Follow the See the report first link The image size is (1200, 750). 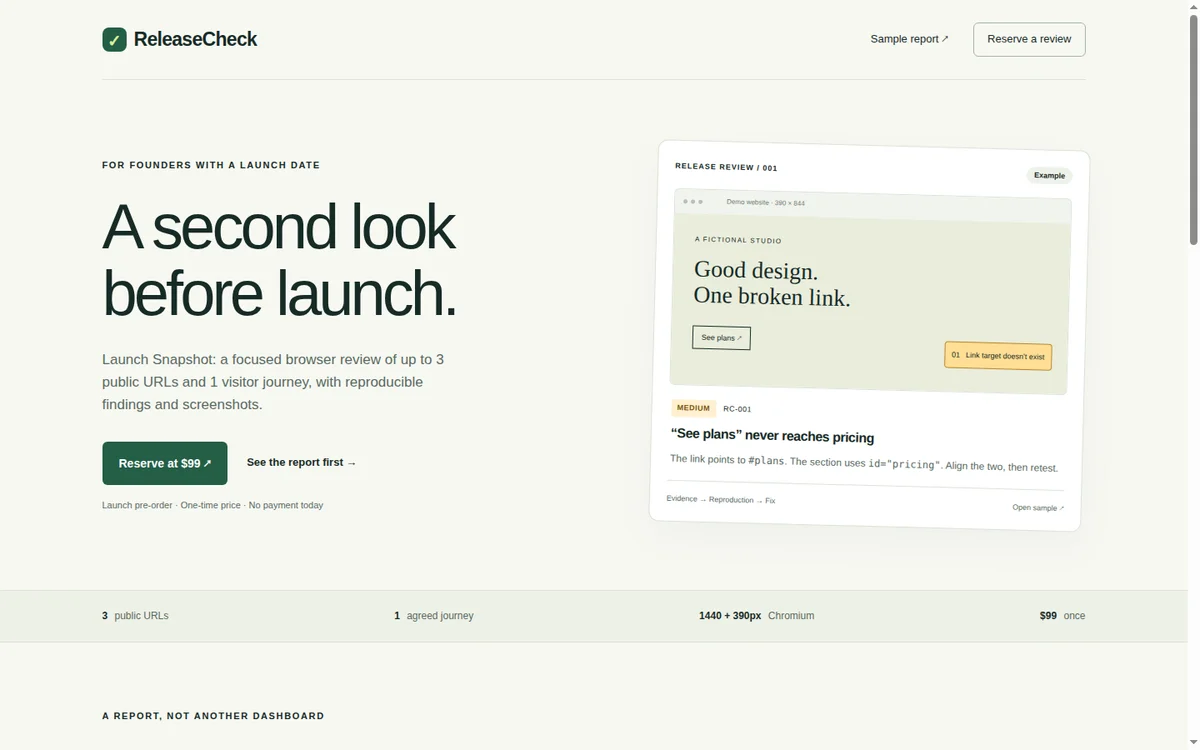[x=301, y=463]
